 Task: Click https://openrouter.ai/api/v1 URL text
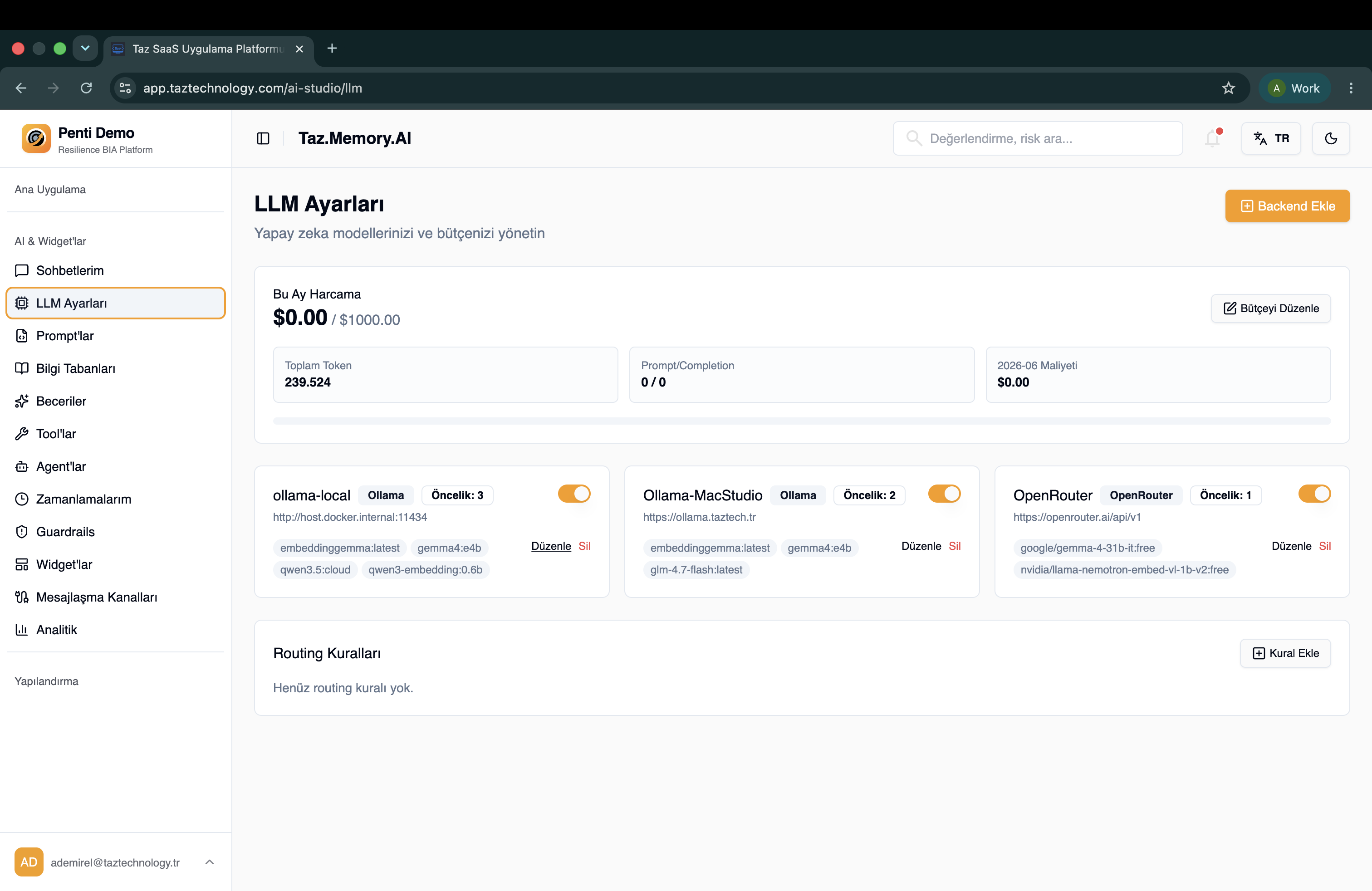pos(1077,518)
